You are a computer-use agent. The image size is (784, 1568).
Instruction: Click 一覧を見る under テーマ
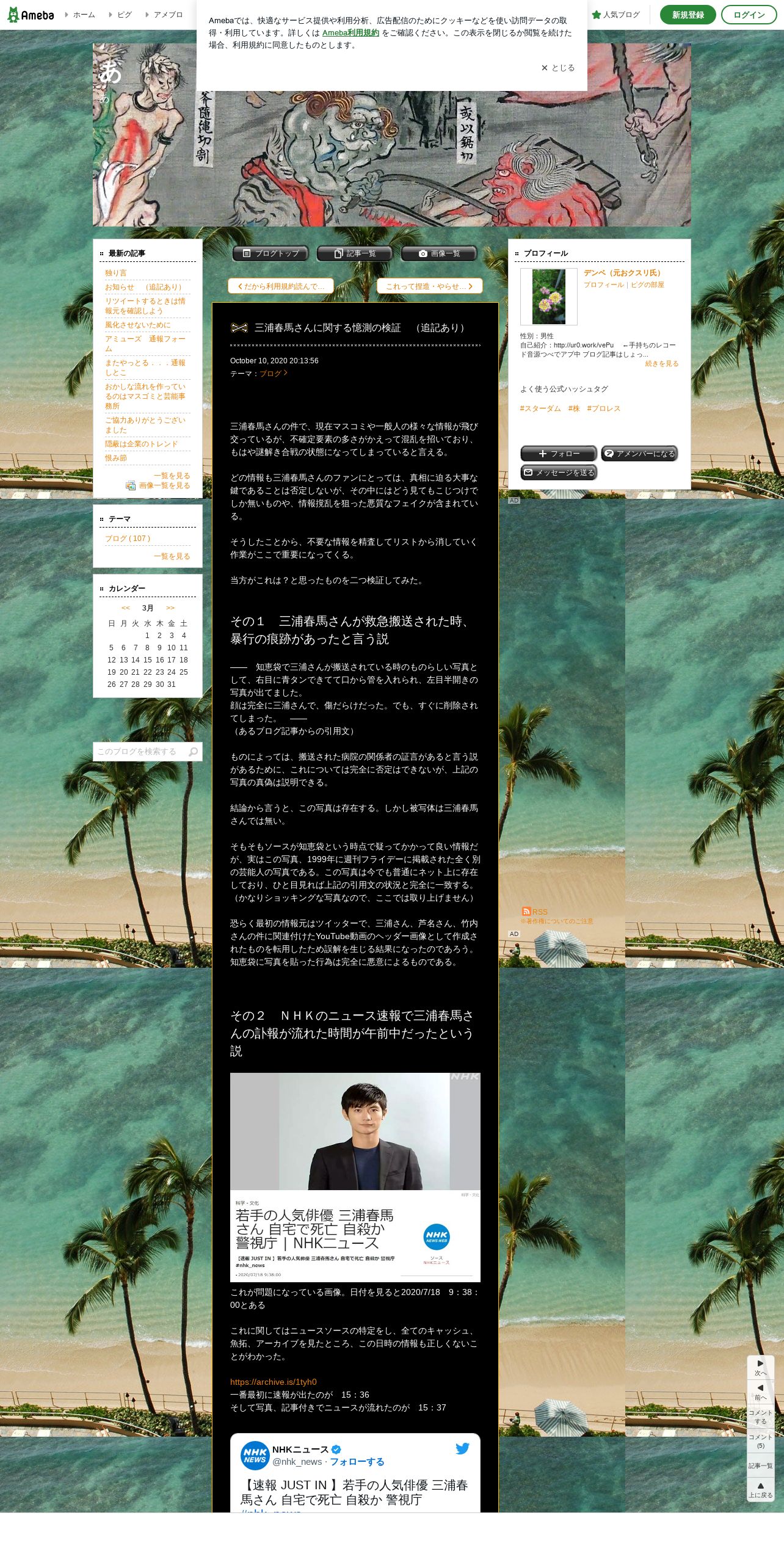click(172, 556)
